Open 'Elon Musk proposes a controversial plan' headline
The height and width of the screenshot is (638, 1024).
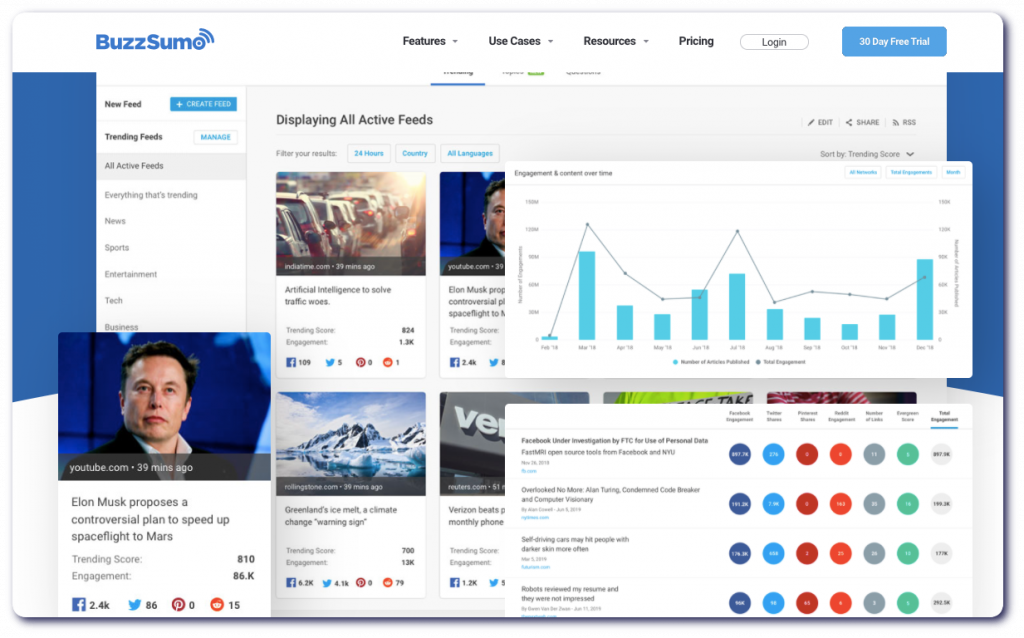click(x=150, y=519)
